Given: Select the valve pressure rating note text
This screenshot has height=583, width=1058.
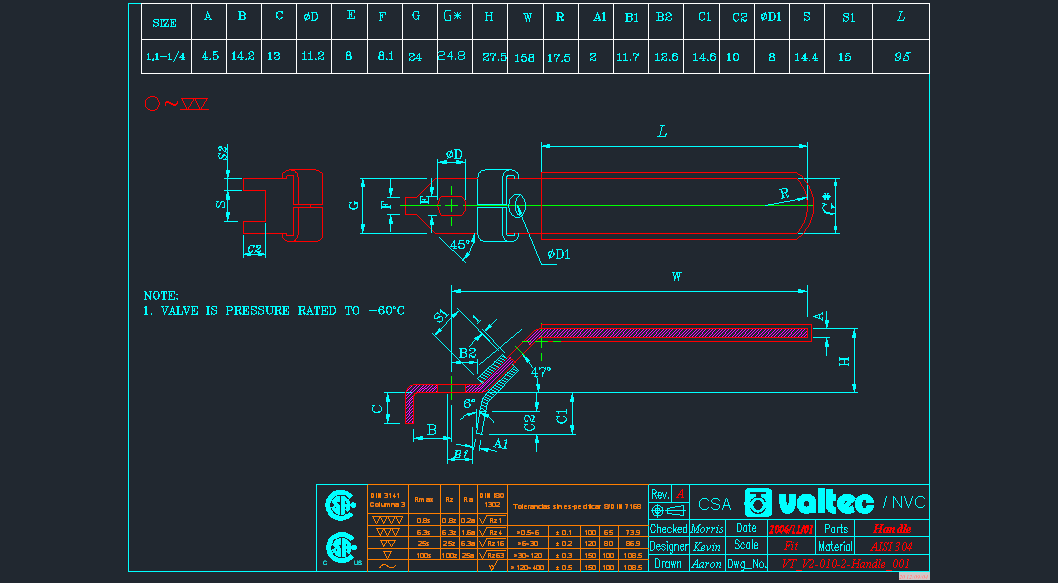Looking at the screenshot, I should 274,311.
